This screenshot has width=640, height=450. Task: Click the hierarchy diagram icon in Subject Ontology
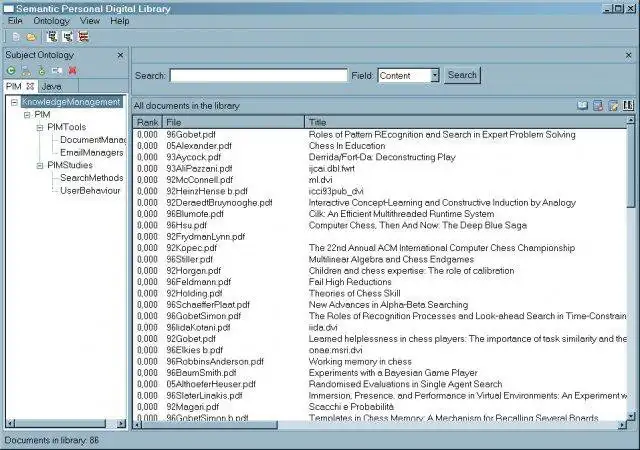pos(26,71)
